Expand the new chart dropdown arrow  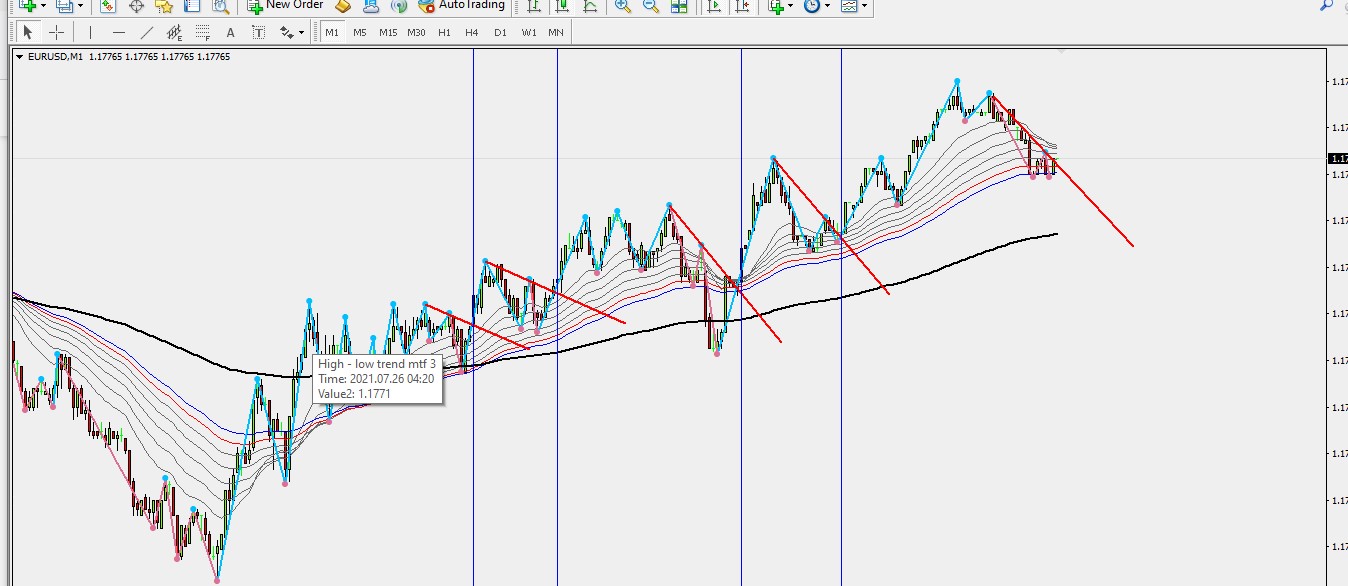(43, 6)
